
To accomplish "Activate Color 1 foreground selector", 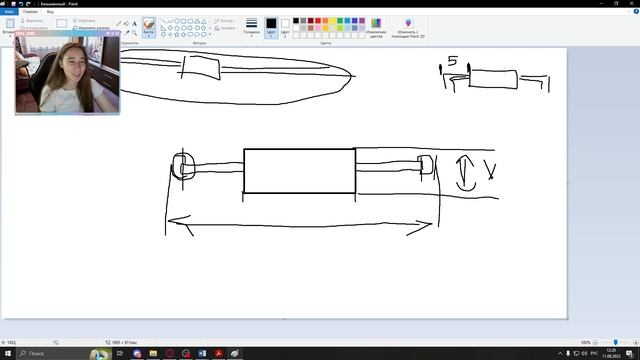I will (x=271, y=28).
